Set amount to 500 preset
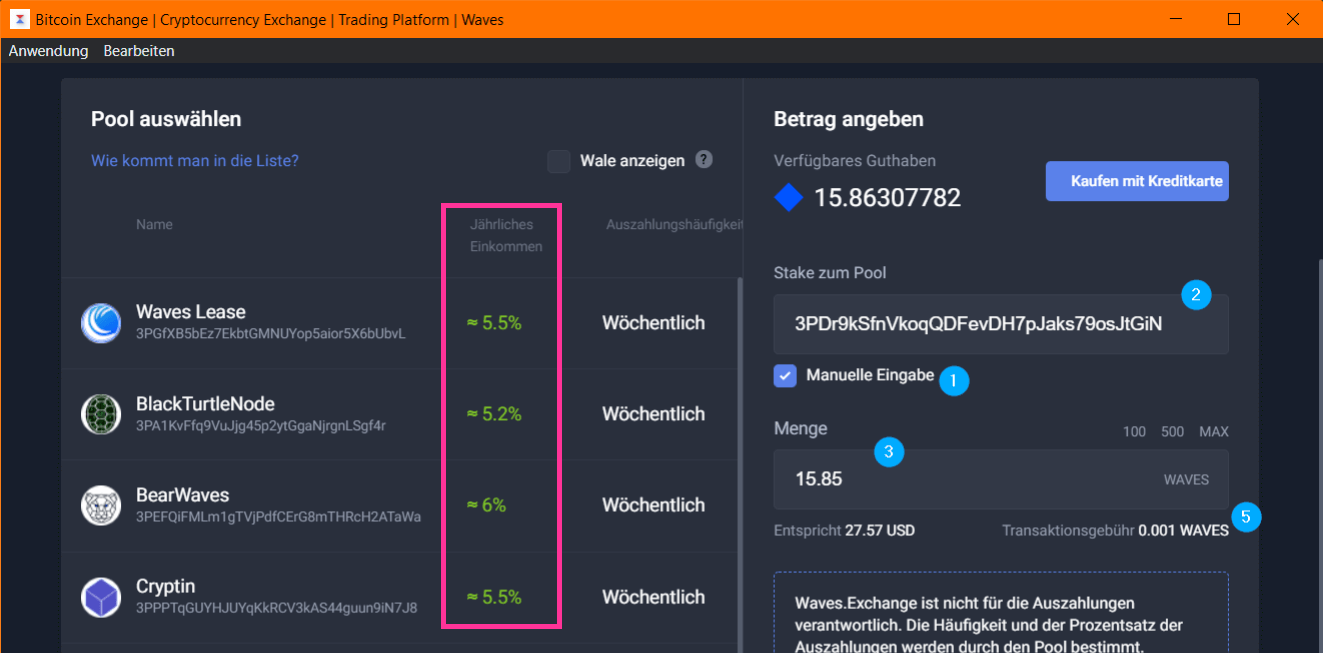 [x=1173, y=432]
